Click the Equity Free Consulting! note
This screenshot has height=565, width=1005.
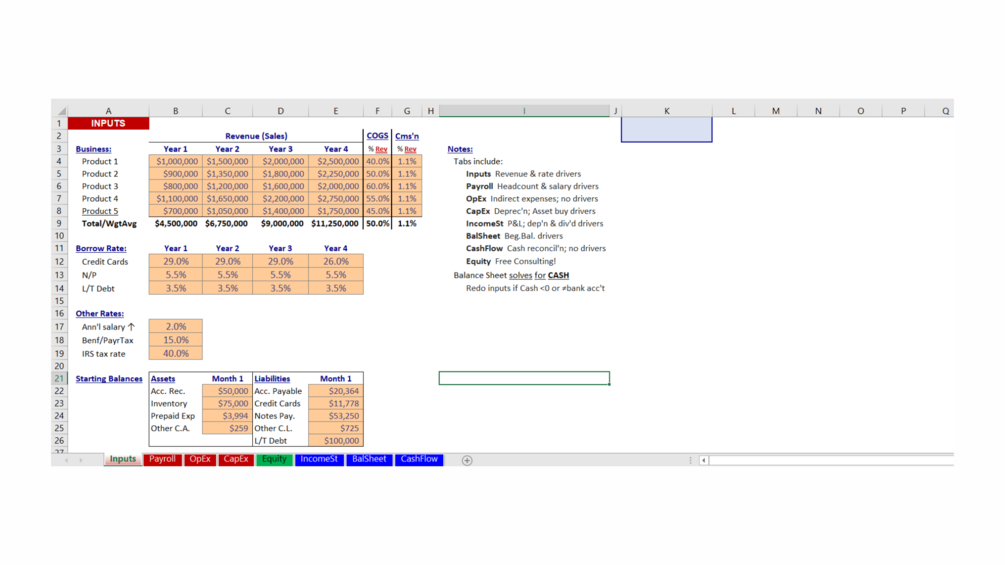[x=511, y=261]
